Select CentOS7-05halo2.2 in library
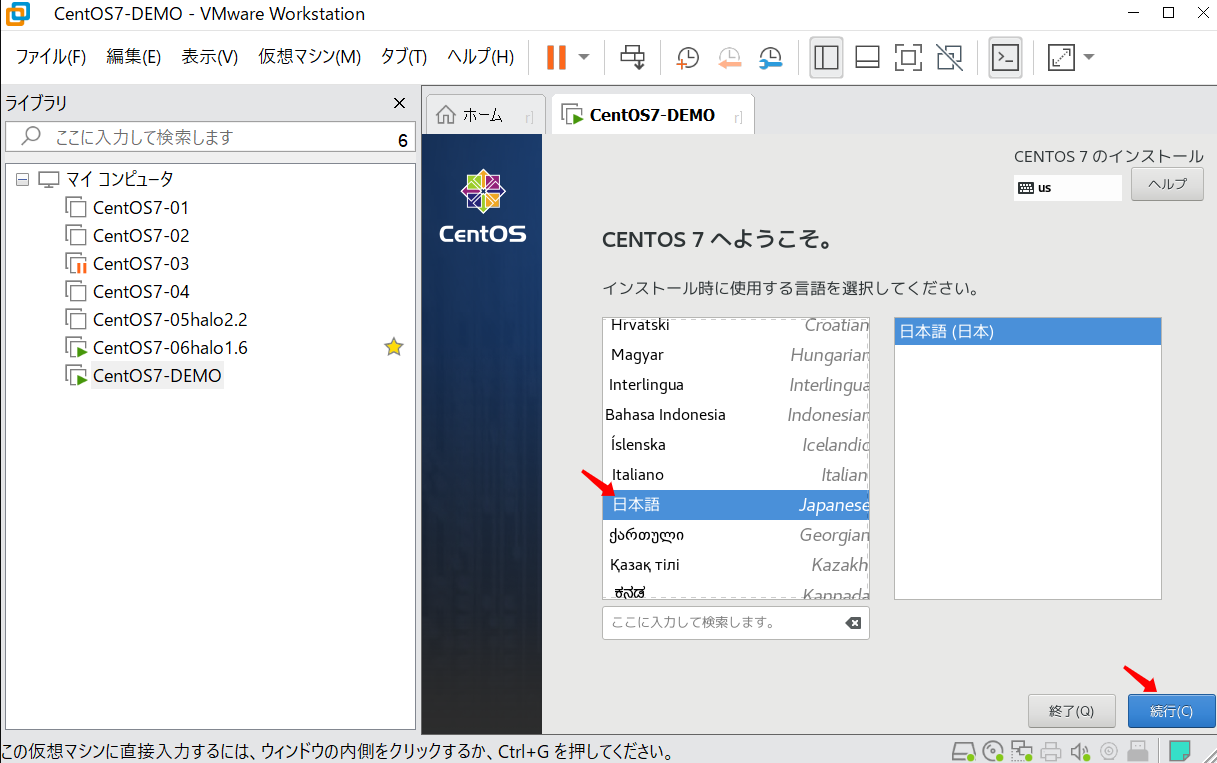This screenshot has width=1217, height=763. 170,320
